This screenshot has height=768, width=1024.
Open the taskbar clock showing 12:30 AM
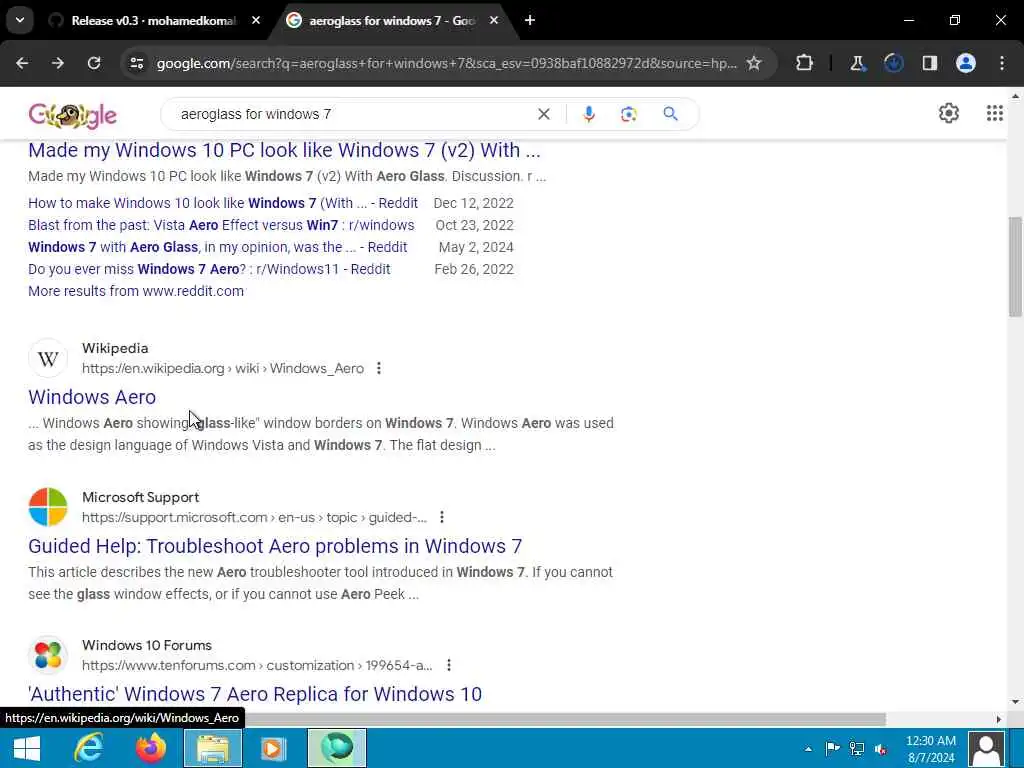931,749
